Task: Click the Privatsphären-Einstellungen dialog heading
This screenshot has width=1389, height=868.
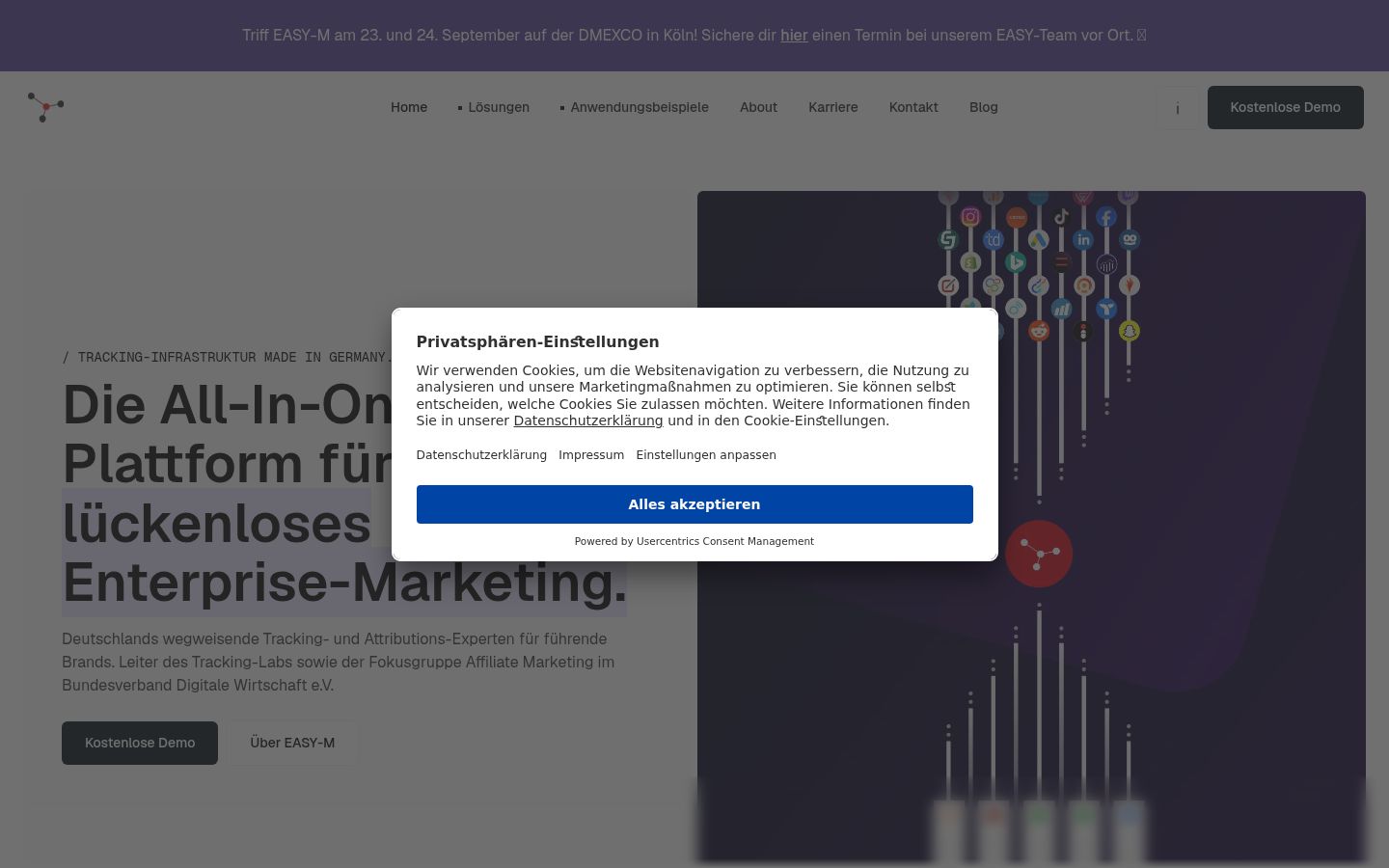Action: [538, 341]
